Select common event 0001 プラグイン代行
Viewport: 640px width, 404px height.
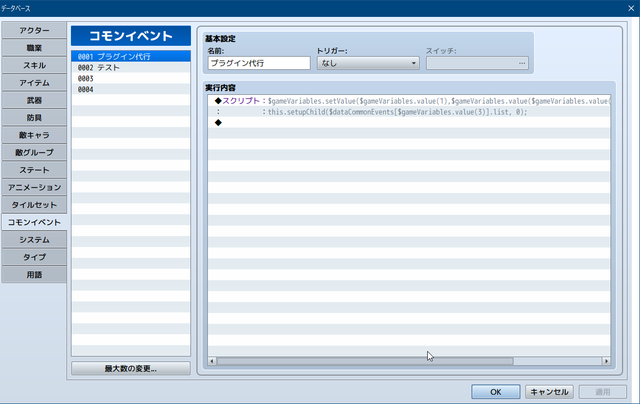[131, 56]
